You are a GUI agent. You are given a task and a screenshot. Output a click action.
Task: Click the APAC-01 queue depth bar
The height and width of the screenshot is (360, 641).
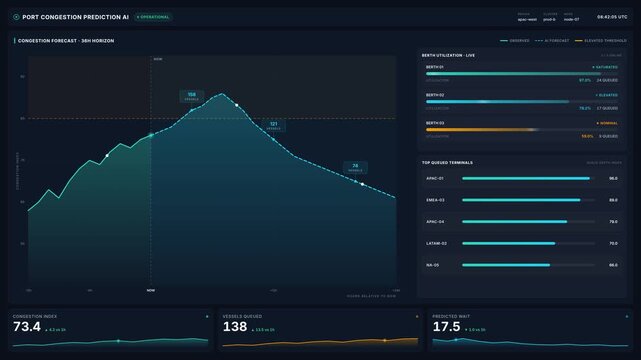[528, 179]
